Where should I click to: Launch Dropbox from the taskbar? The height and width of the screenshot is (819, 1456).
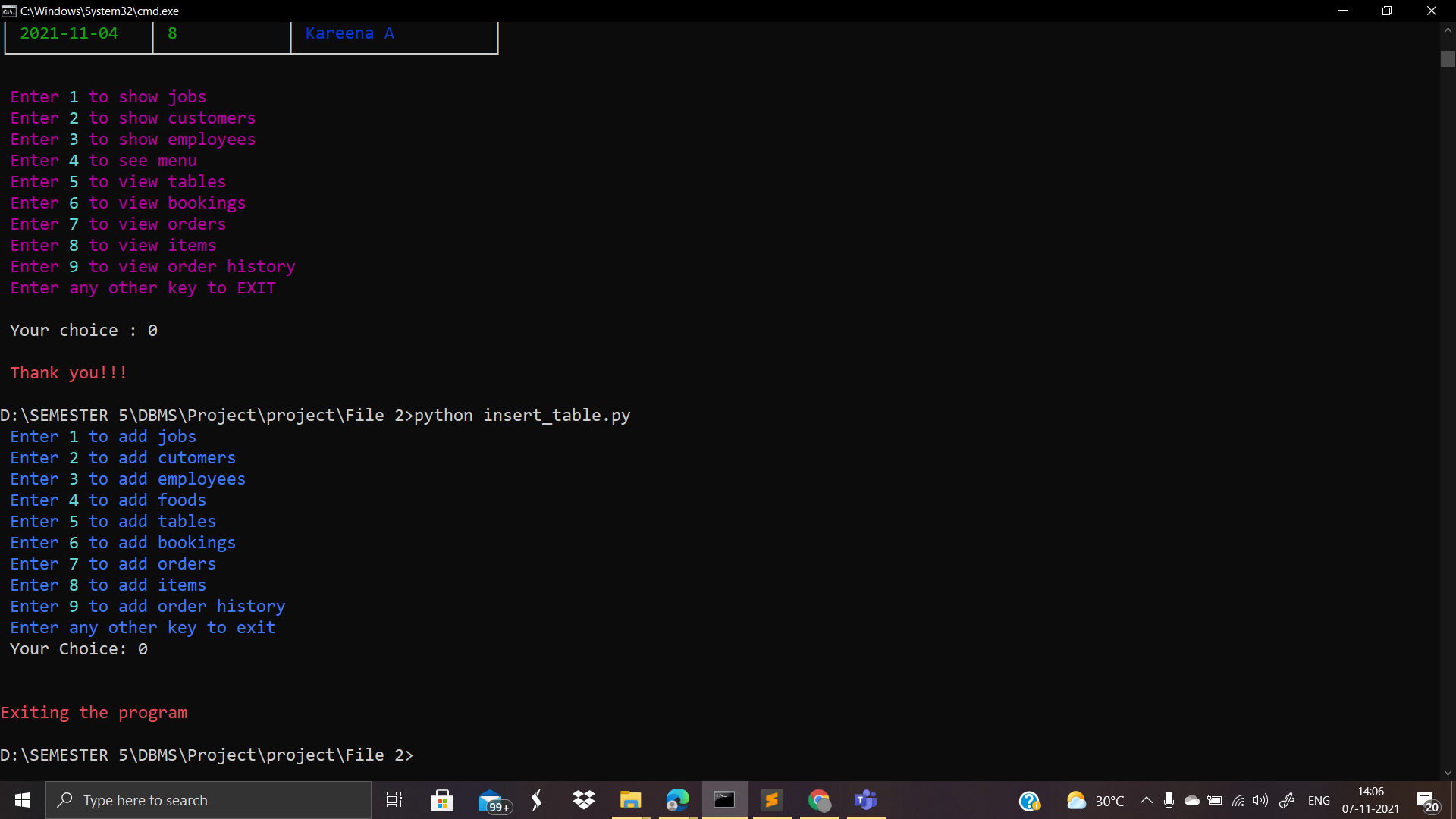(x=583, y=800)
